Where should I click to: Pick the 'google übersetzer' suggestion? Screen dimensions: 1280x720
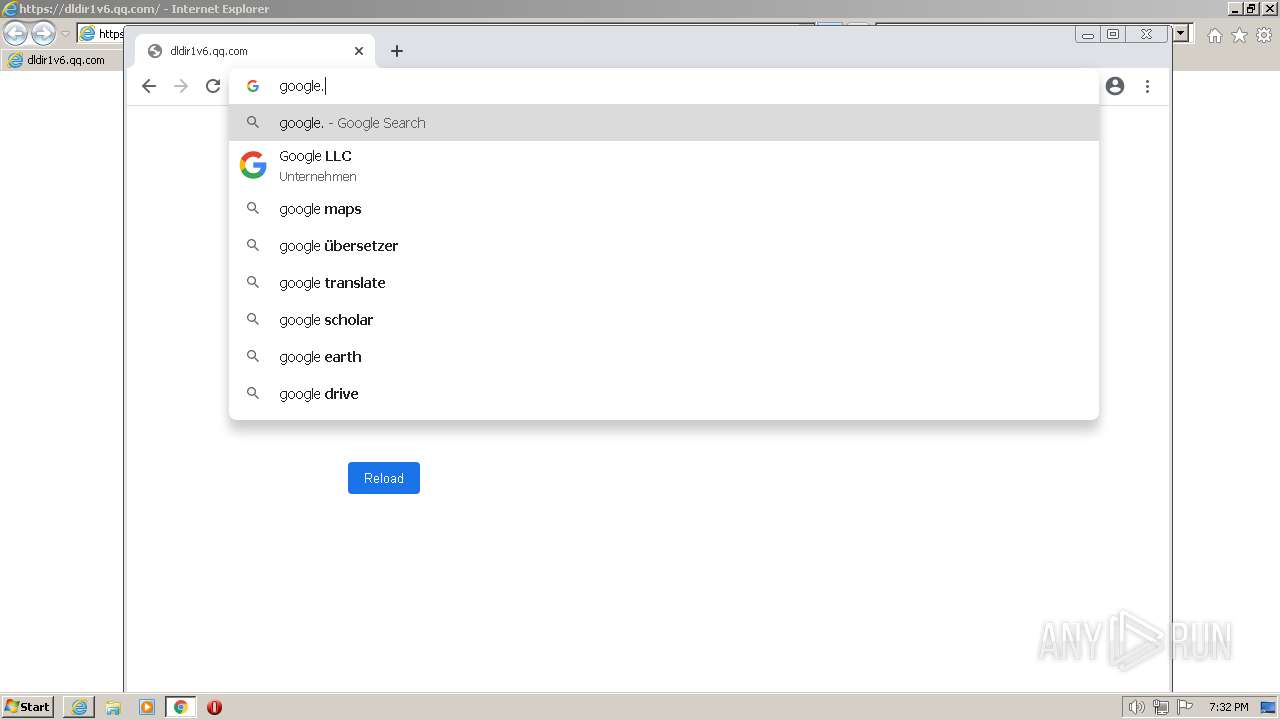click(x=664, y=246)
